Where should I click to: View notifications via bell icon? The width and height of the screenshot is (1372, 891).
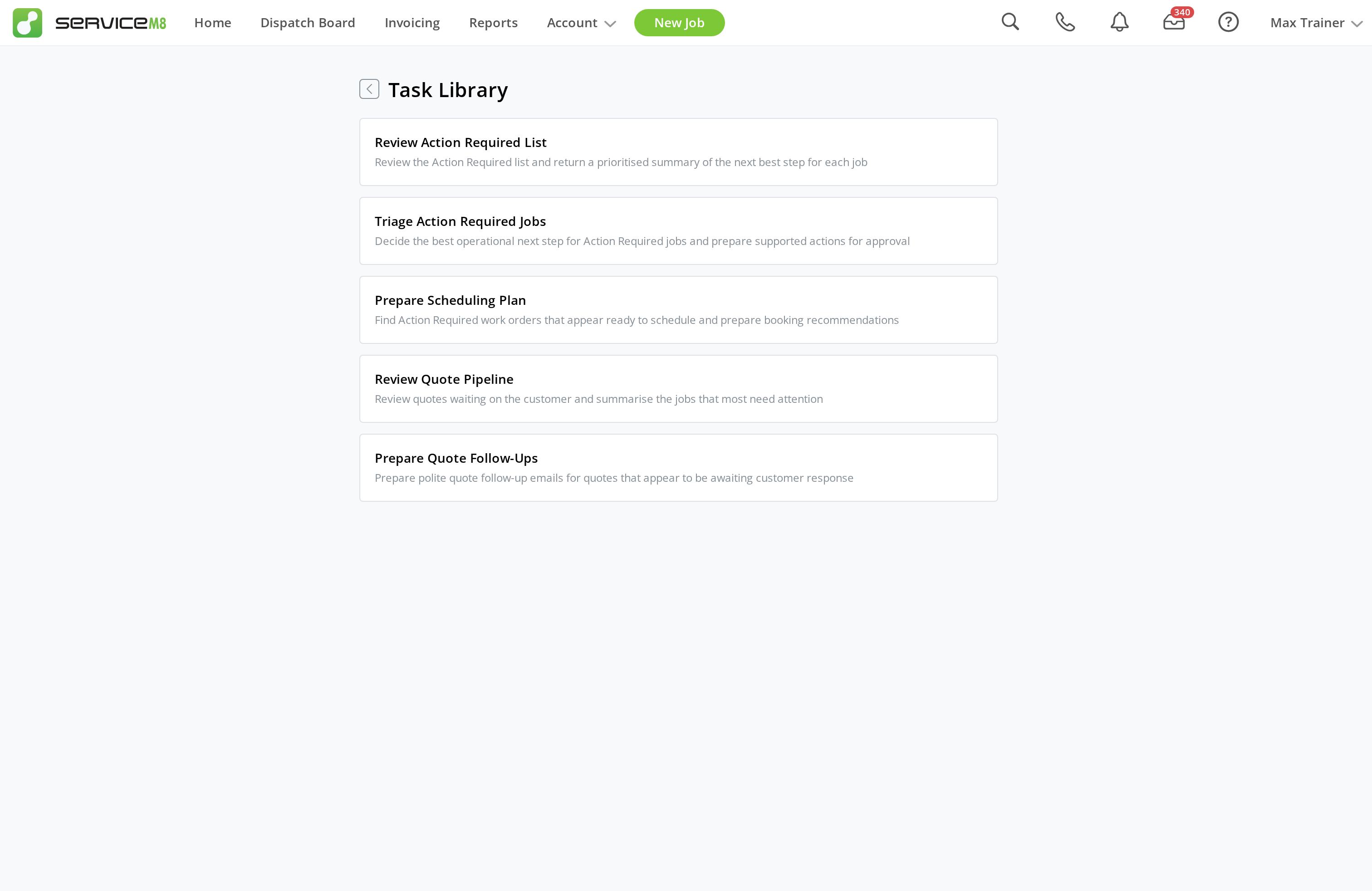tap(1119, 22)
